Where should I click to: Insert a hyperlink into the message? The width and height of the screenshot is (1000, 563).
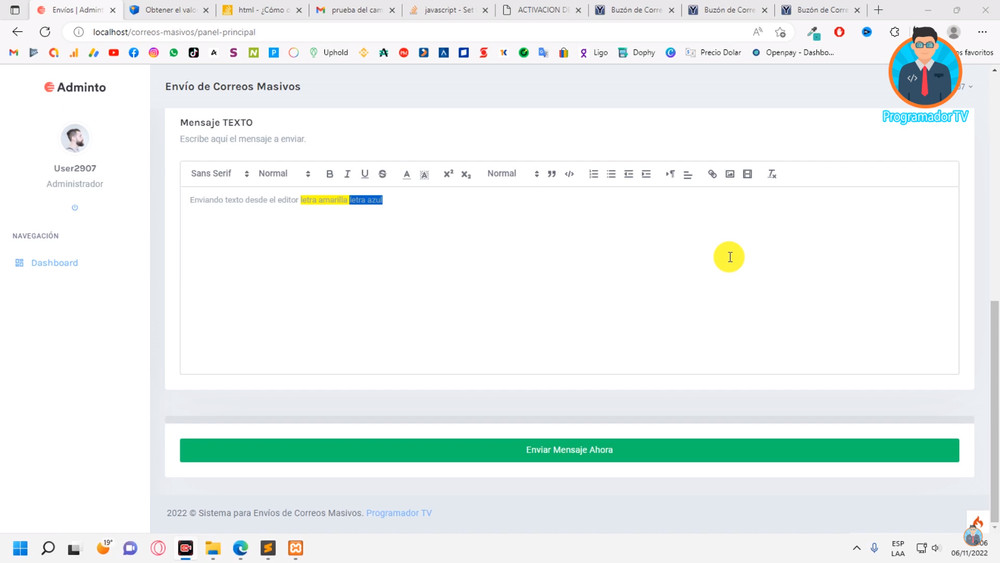point(712,174)
